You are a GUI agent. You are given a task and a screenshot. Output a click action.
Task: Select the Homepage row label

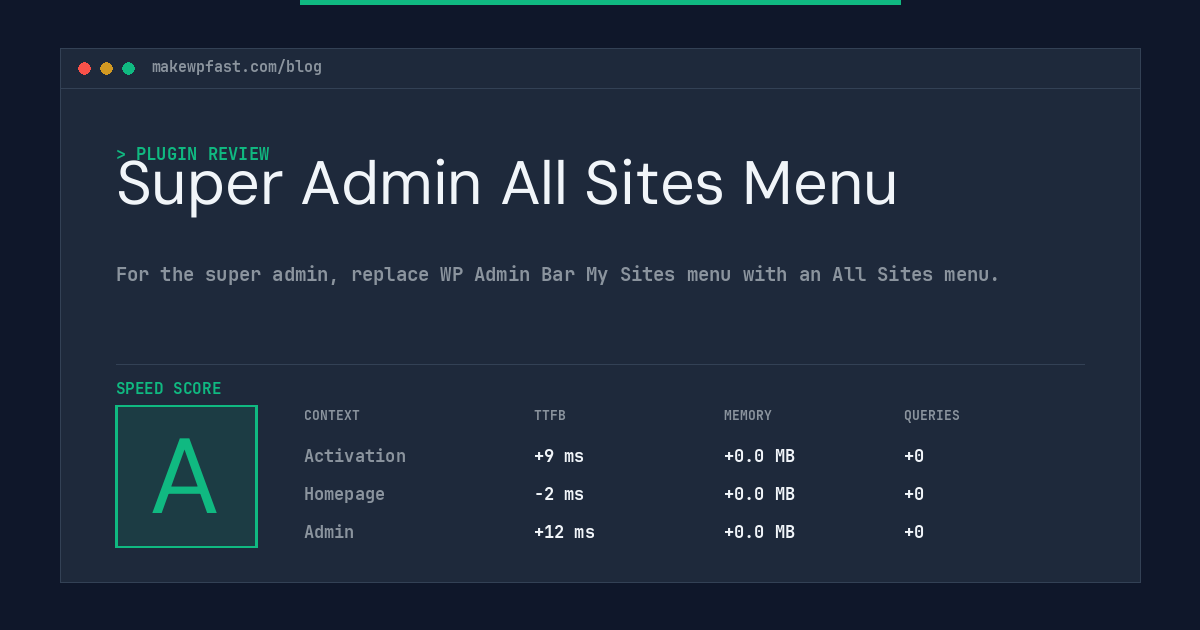344,494
